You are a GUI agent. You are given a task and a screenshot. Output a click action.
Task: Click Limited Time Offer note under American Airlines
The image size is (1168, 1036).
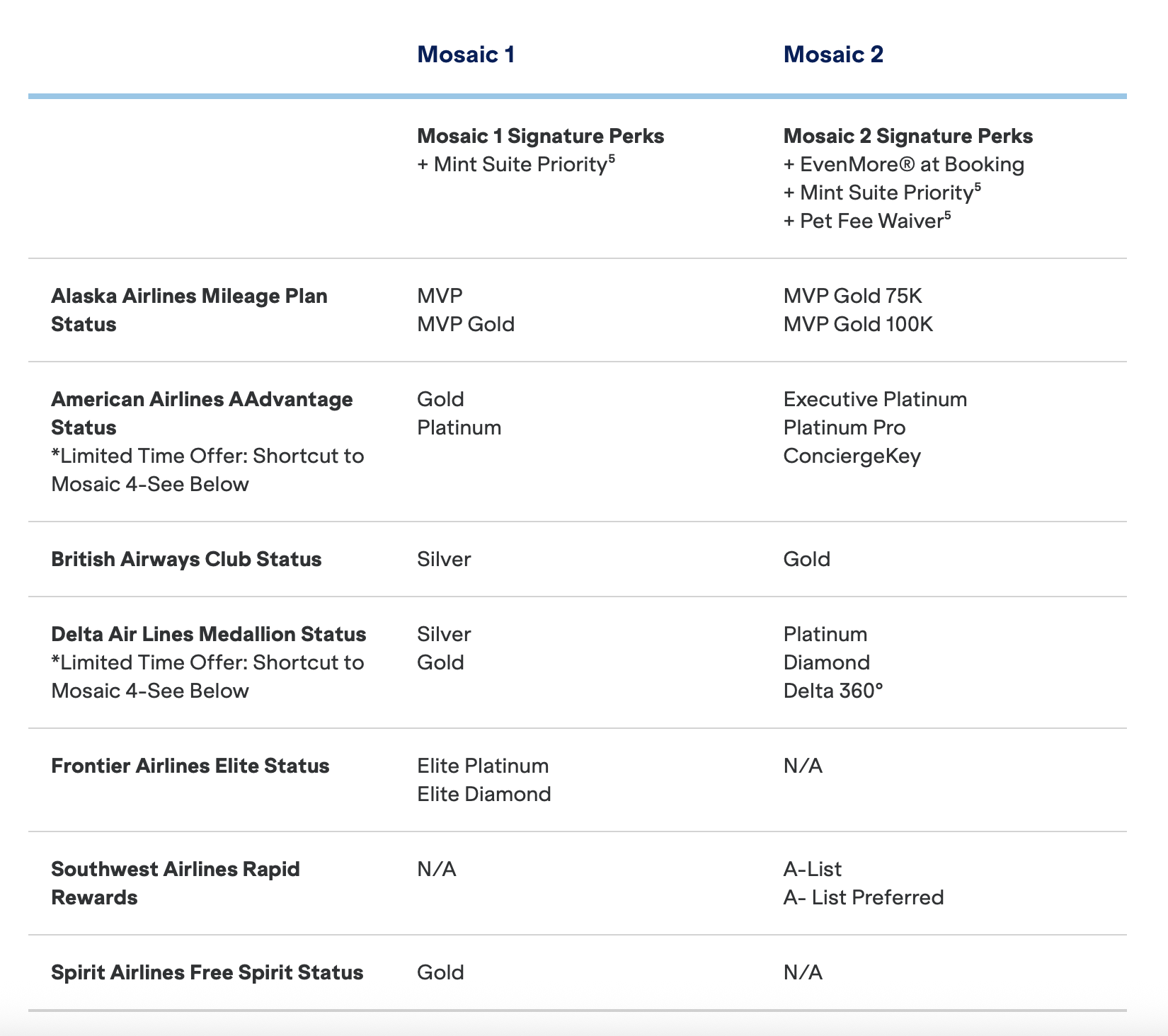207,470
